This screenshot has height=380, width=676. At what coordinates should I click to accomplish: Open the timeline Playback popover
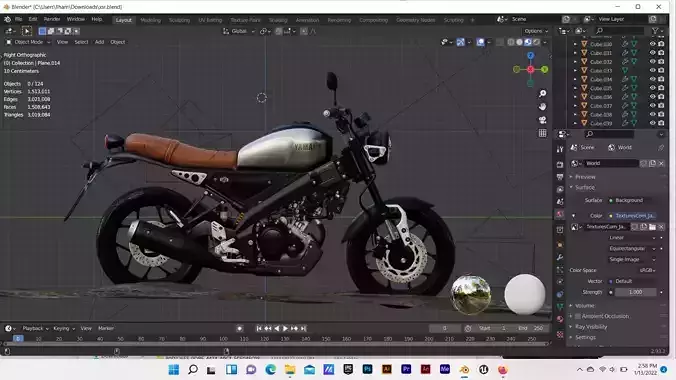coord(35,329)
